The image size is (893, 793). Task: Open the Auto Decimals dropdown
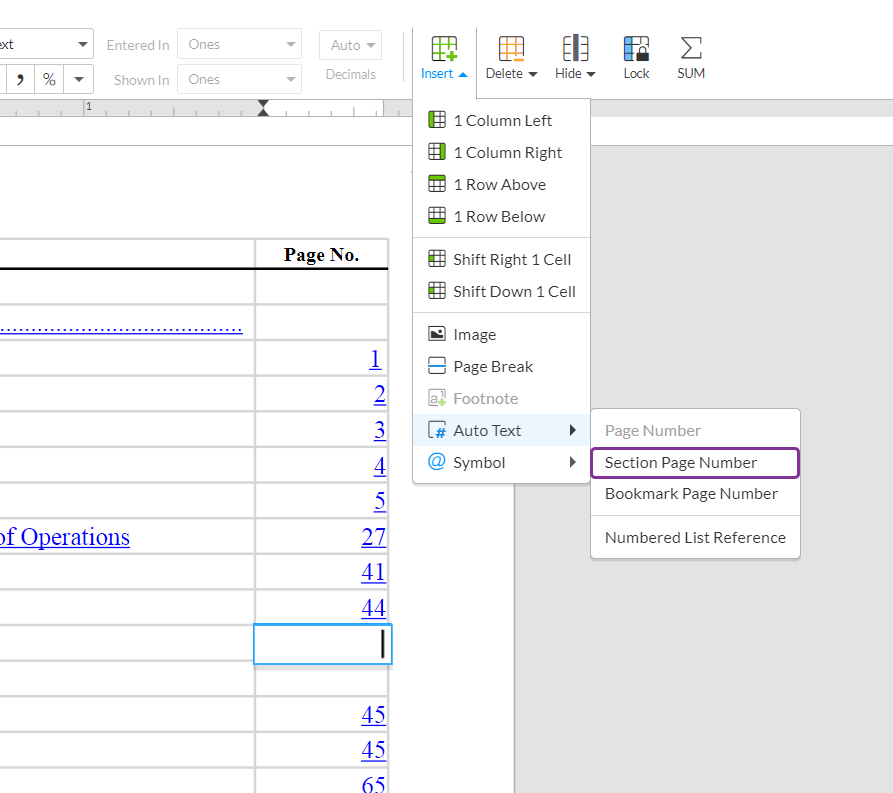(350, 44)
